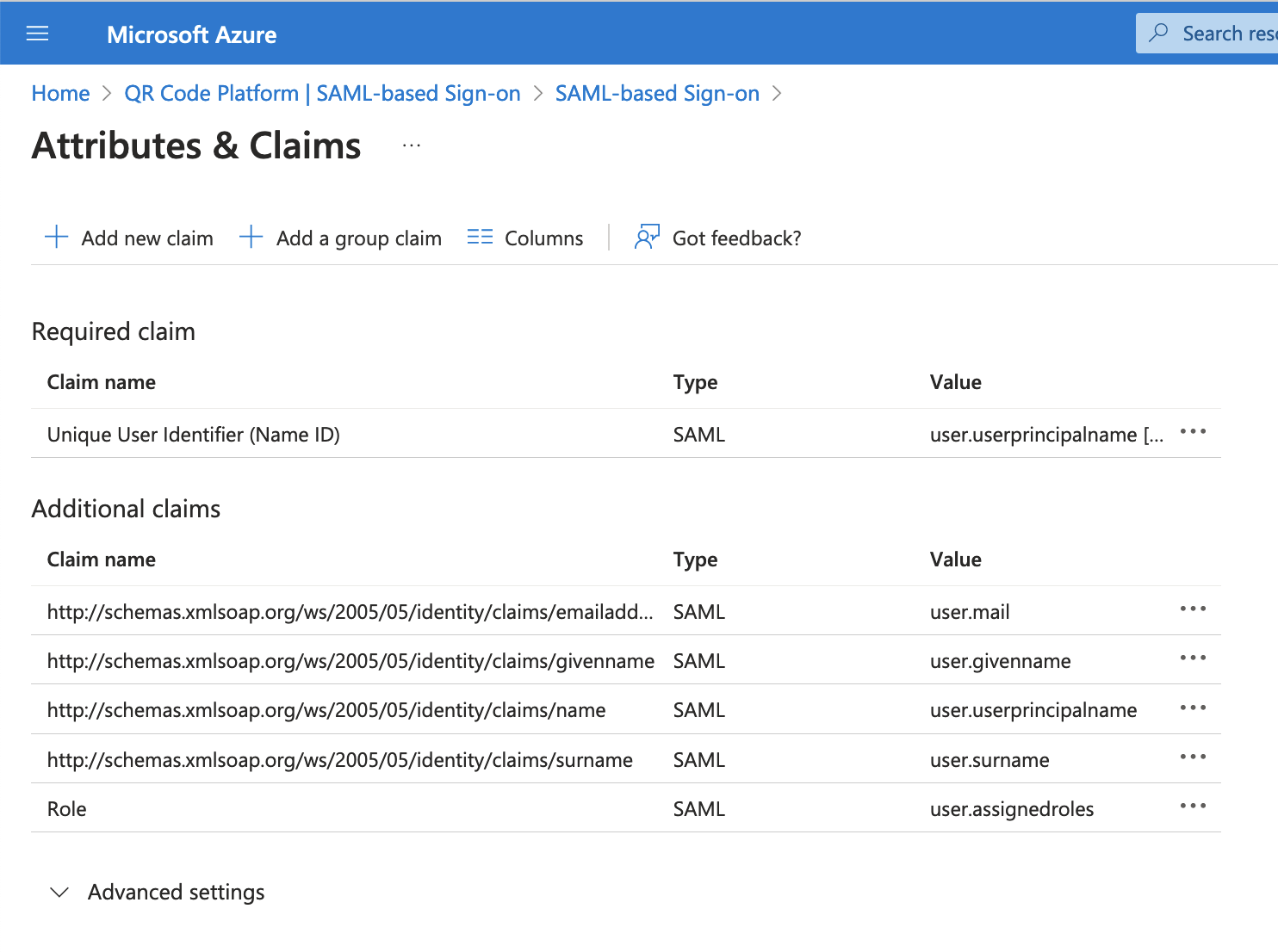1278x952 pixels.
Task: Click the Advanced settings label
Action: click(x=177, y=892)
